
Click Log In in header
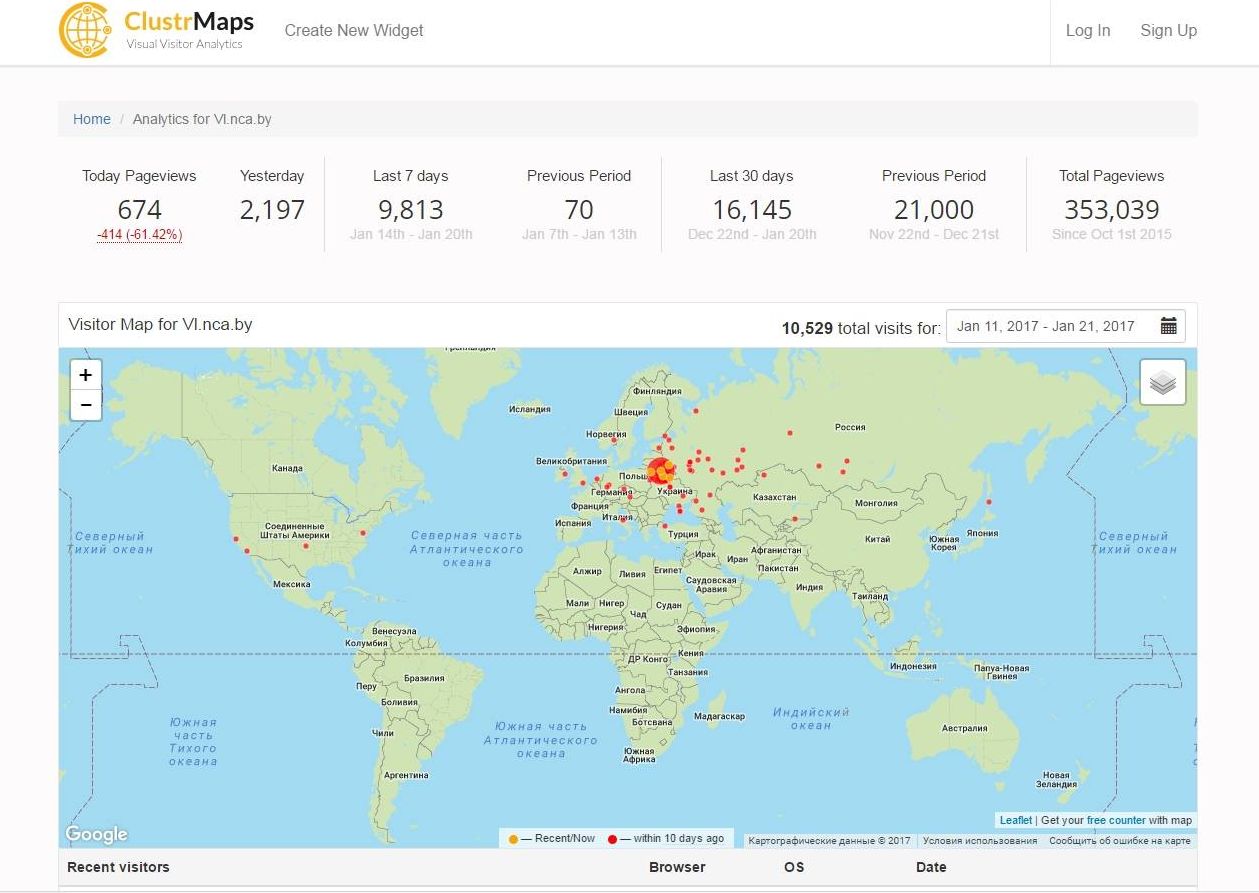pos(1087,31)
